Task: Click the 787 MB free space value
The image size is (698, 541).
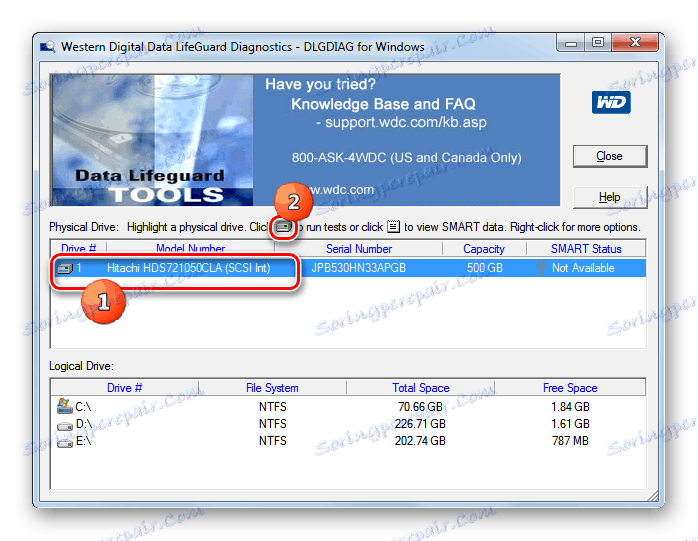Action: (x=570, y=440)
